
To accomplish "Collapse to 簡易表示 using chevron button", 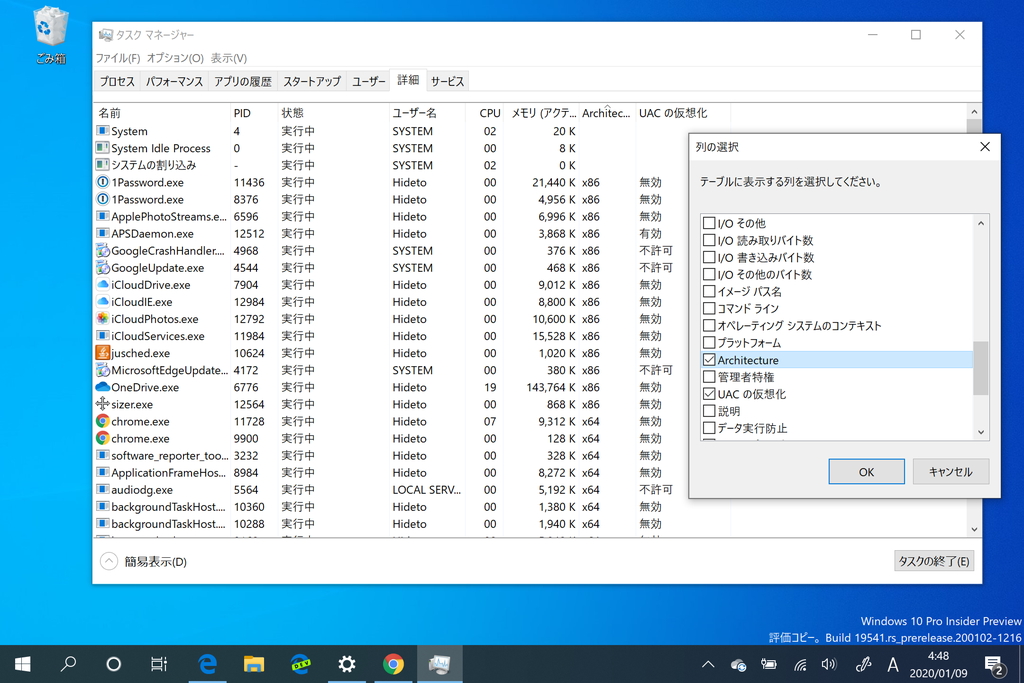I will (108, 561).
